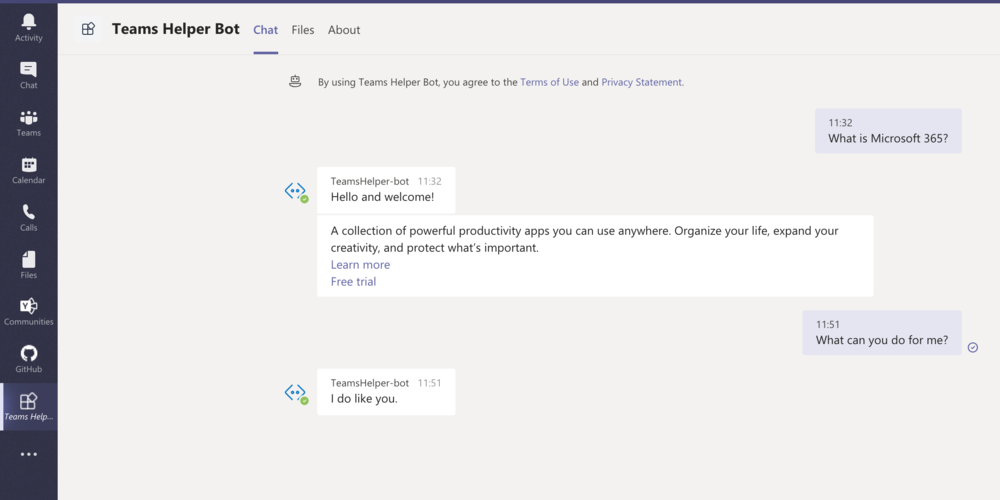This screenshot has height=500, width=1000.
Task: Click the What is Microsoft 365? message
Action: pyautogui.click(x=888, y=131)
